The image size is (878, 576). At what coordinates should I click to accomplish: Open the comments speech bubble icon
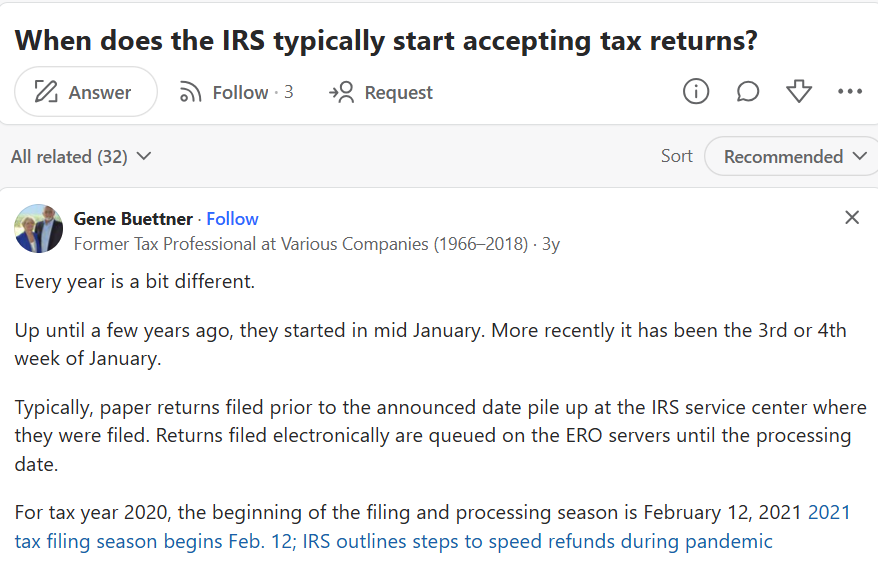coord(748,91)
